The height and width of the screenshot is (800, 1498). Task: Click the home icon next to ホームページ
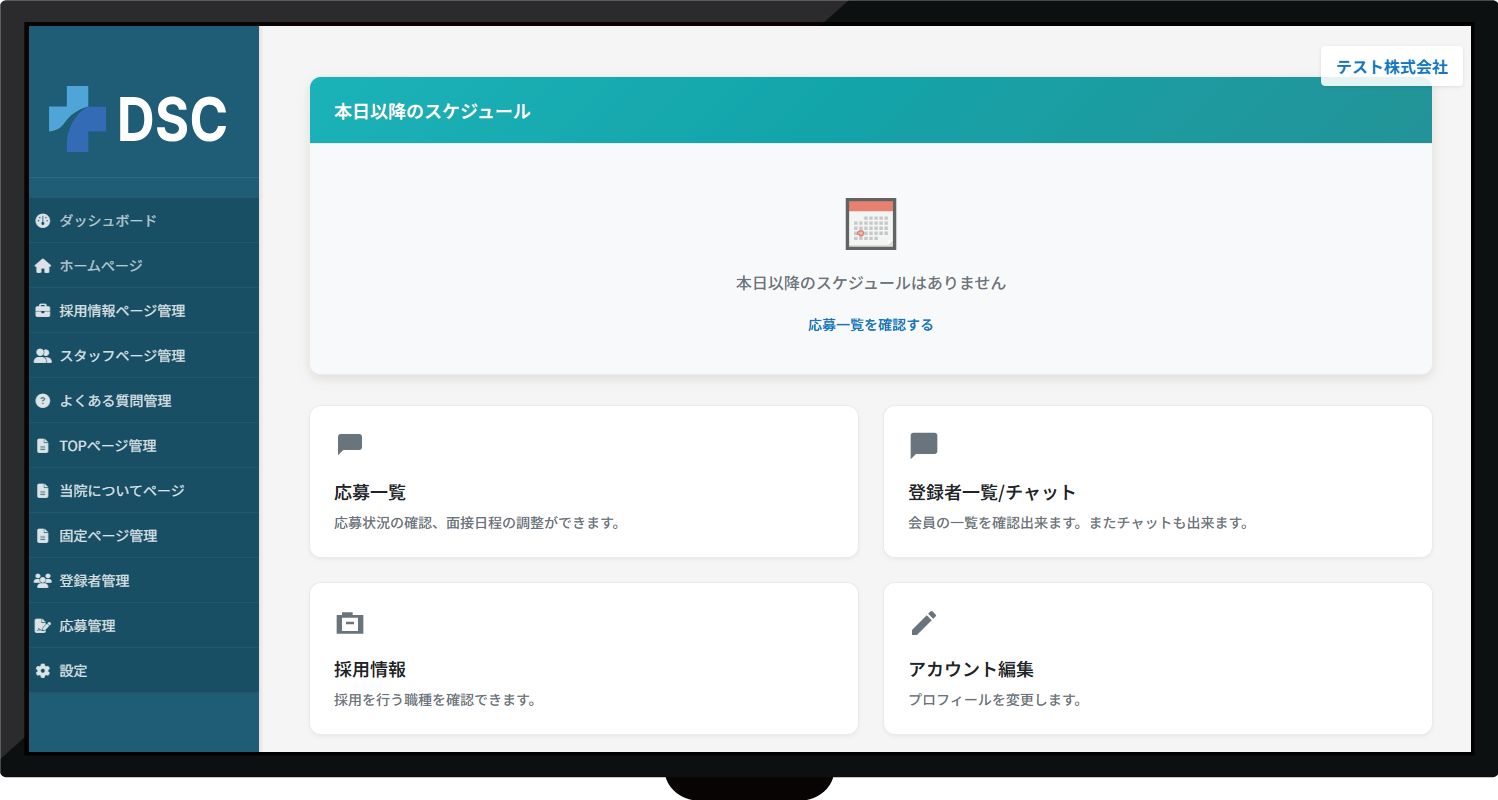click(x=41, y=265)
